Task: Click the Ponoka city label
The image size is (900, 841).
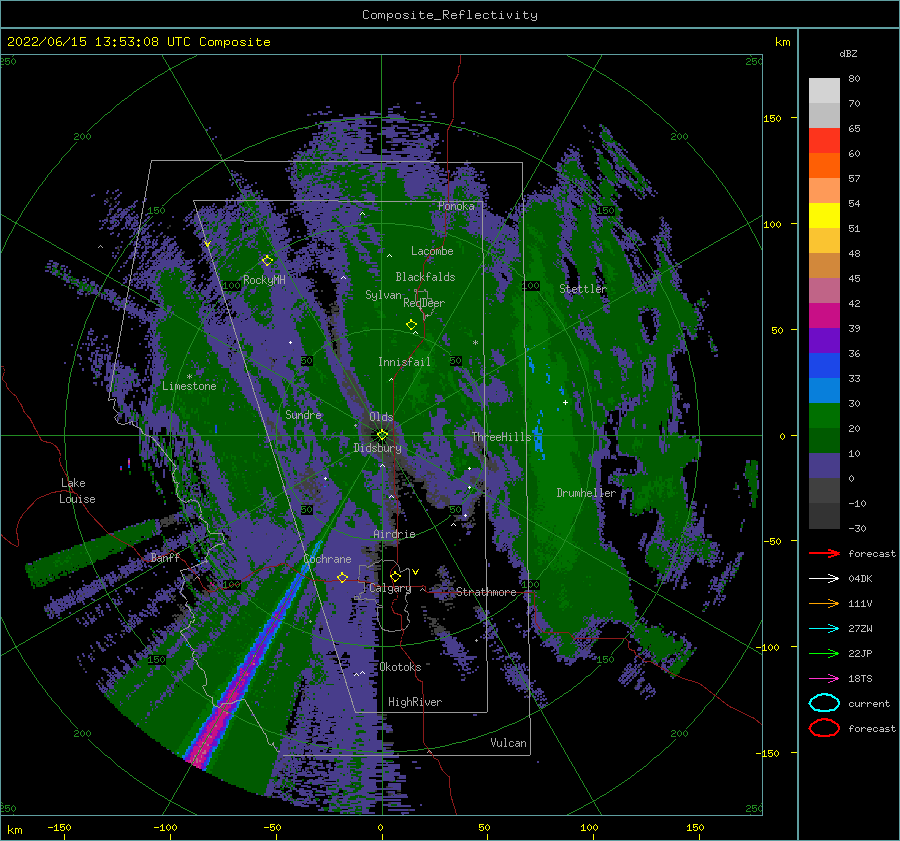Action: (456, 206)
